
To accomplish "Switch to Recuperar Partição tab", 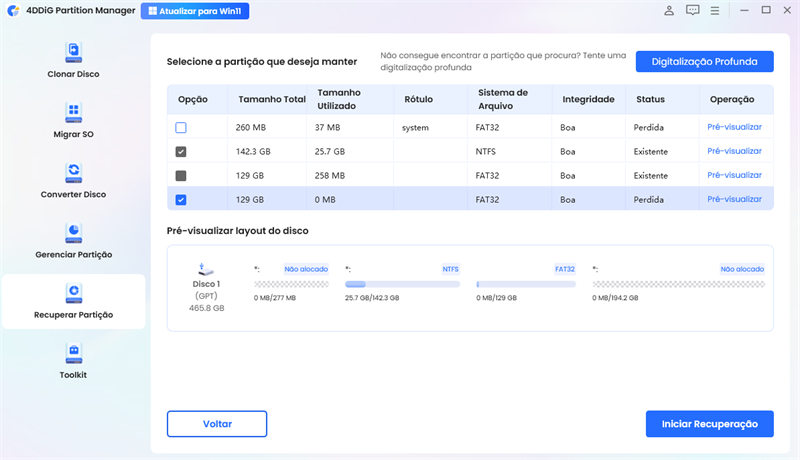I will point(73,302).
